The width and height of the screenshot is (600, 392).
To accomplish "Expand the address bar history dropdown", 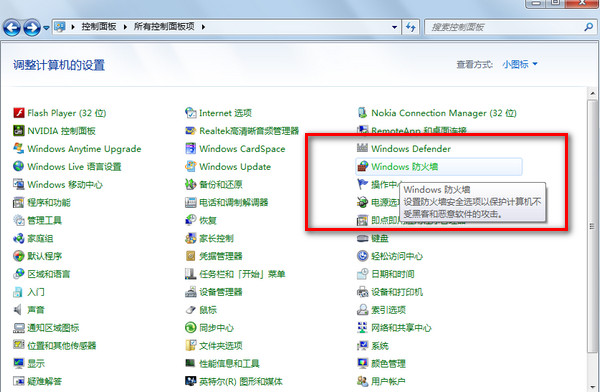I will [394, 27].
